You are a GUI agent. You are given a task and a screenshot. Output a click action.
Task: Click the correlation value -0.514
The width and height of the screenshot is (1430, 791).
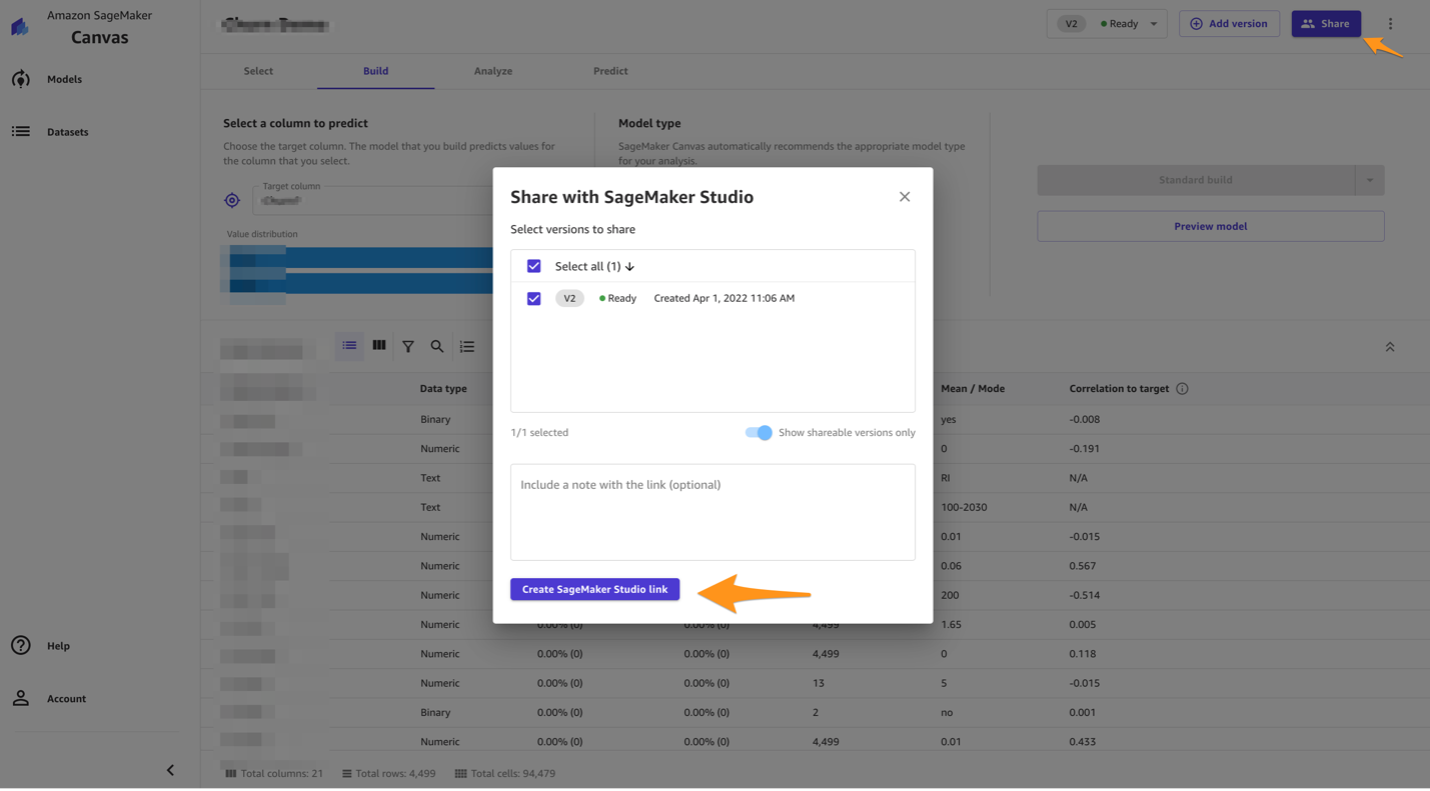pyautogui.click(x=1084, y=595)
